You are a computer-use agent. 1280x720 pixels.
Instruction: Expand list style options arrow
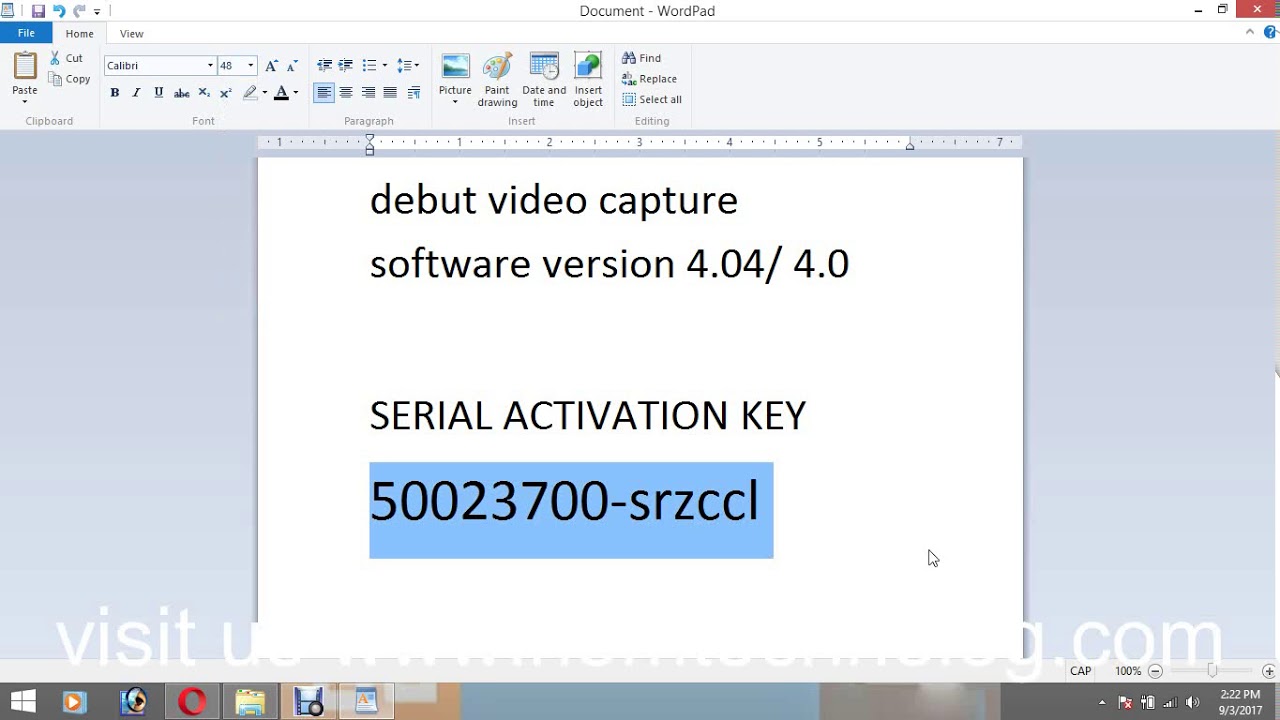tap(385, 65)
